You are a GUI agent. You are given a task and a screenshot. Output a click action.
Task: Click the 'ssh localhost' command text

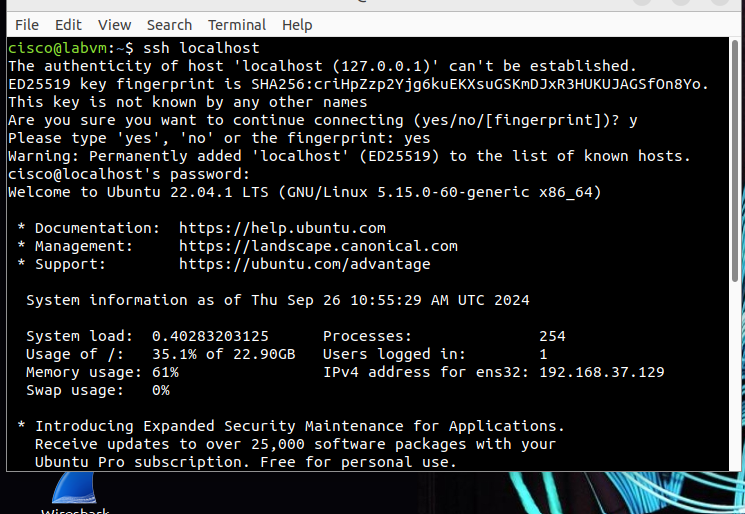pyautogui.click(x=201, y=48)
